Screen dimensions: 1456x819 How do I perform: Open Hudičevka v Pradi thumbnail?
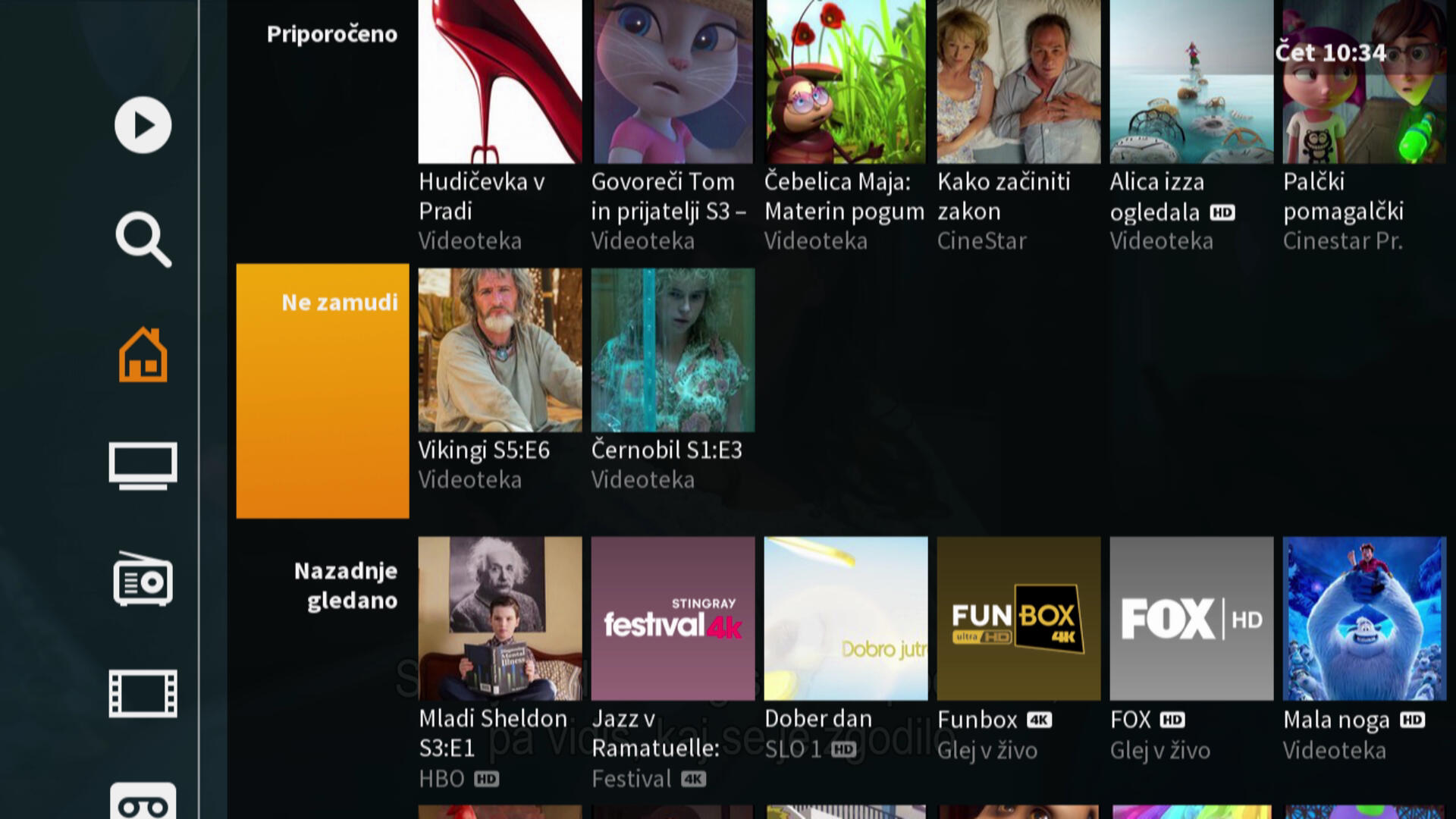[500, 82]
